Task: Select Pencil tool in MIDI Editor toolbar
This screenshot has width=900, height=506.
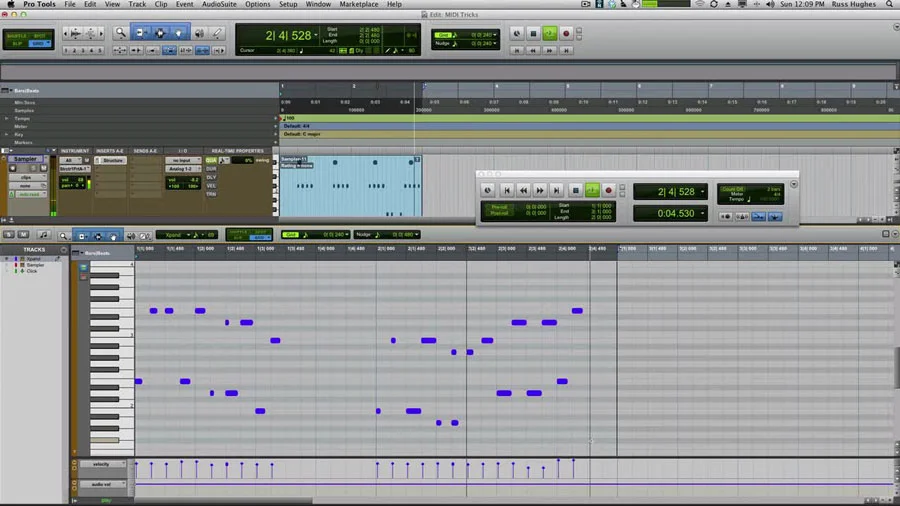Action: [145, 236]
